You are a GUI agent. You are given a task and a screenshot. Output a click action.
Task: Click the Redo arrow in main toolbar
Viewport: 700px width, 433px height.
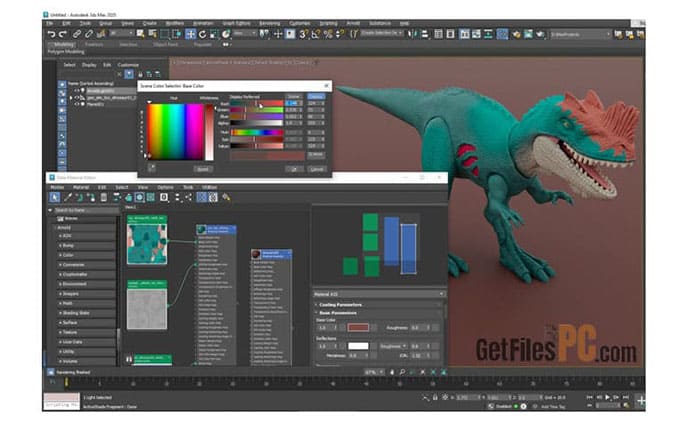click(x=62, y=34)
